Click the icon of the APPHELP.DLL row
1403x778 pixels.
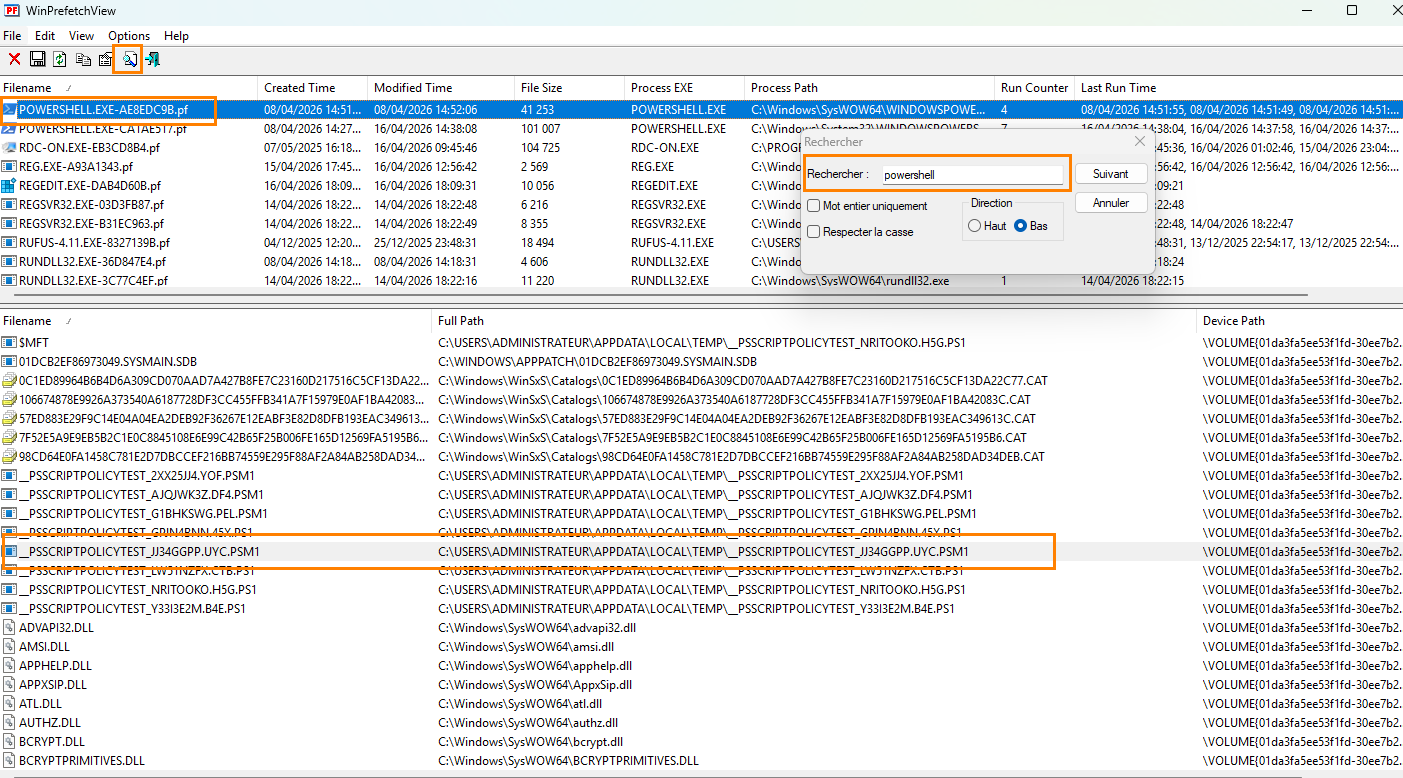(9, 666)
